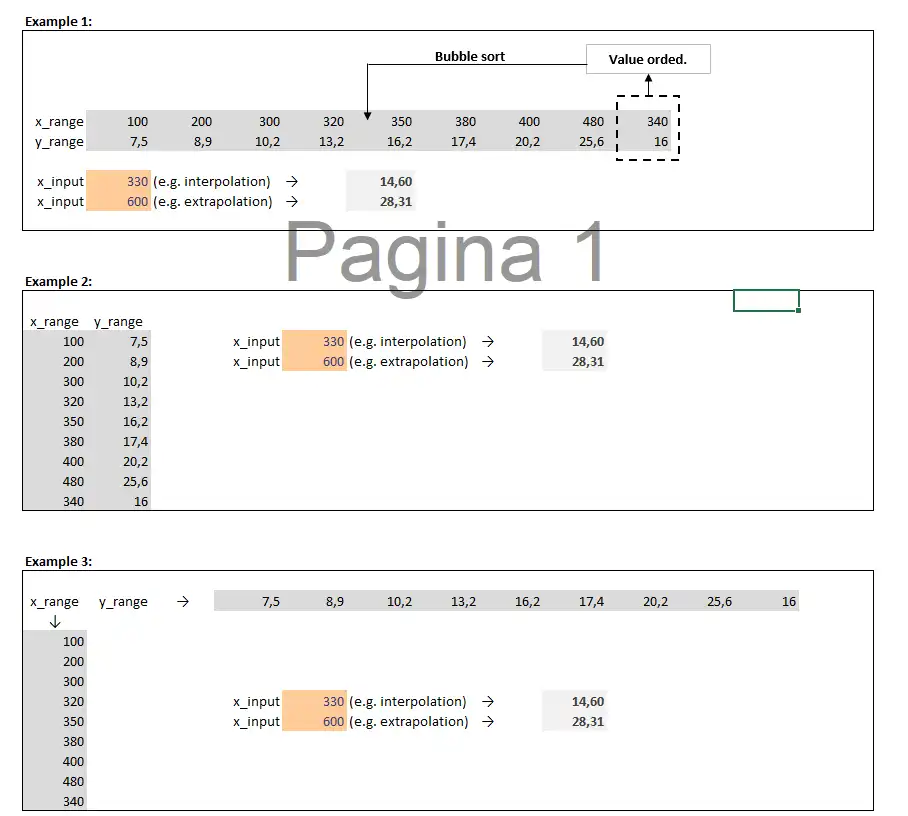The height and width of the screenshot is (816, 908).
Task: Click the 'Bubble sort' label in Example 1
Action: pyautogui.click(x=470, y=56)
